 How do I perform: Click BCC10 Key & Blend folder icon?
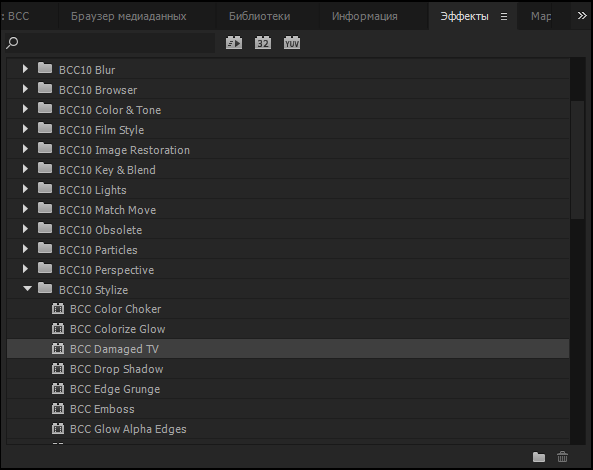point(45,168)
